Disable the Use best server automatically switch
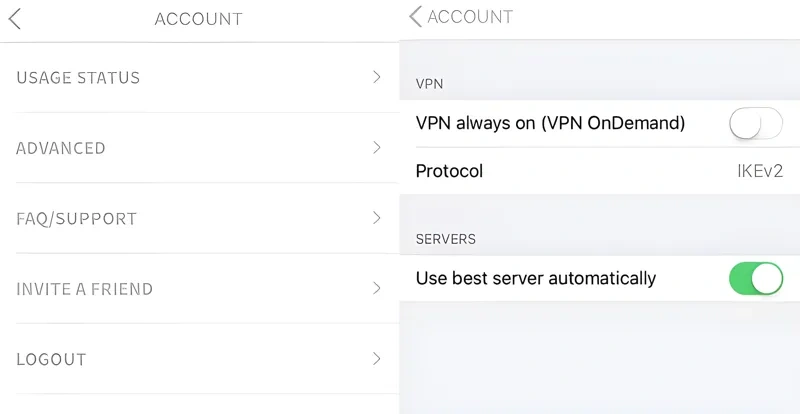The width and height of the screenshot is (800, 414). (x=755, y=278)
